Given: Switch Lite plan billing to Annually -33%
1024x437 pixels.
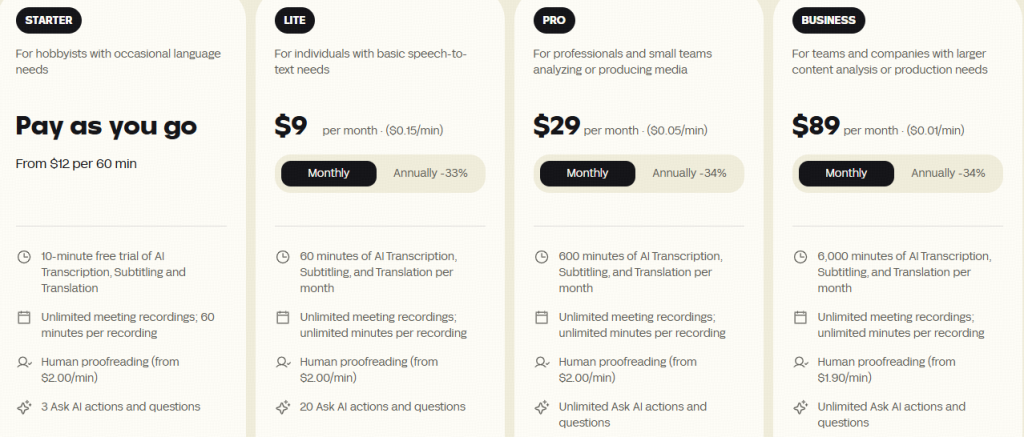Looking at the screenshot, I should coord(430,173).
